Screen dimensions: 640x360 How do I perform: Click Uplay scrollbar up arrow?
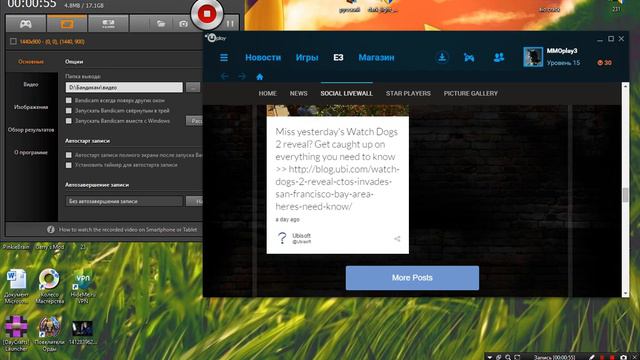tap(625, 86)
